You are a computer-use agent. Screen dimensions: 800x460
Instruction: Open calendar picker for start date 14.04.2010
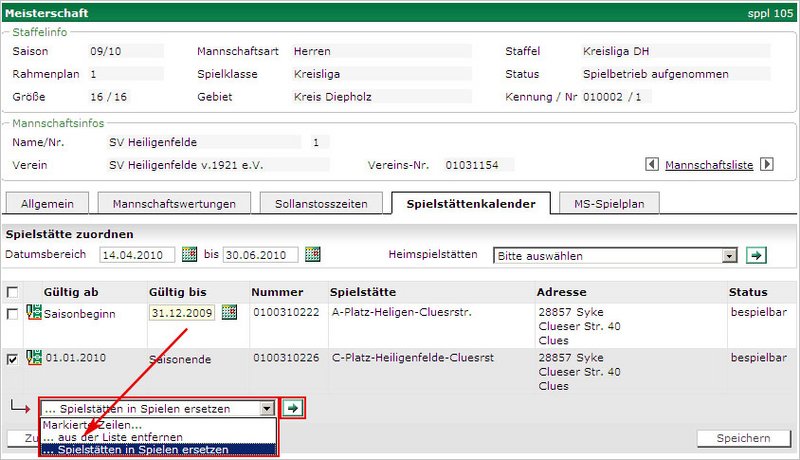190,255
